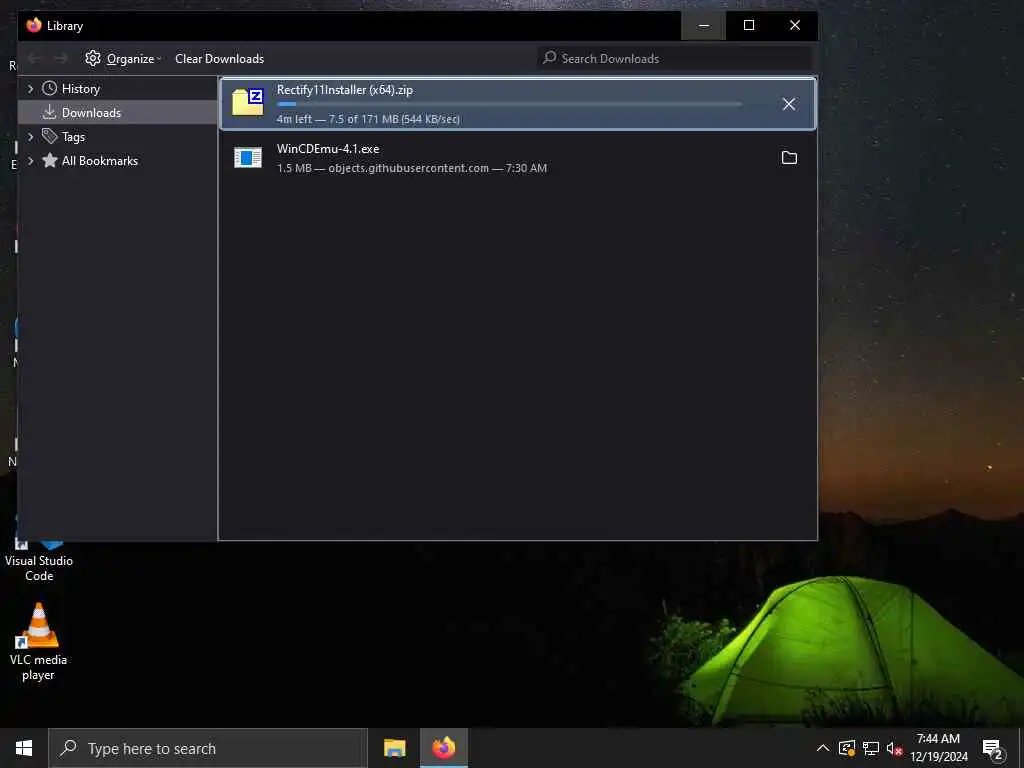The width and height of the screenshot is (1024, 768).
Task: Click the security warning tray icon
Action: click(847, 748)
